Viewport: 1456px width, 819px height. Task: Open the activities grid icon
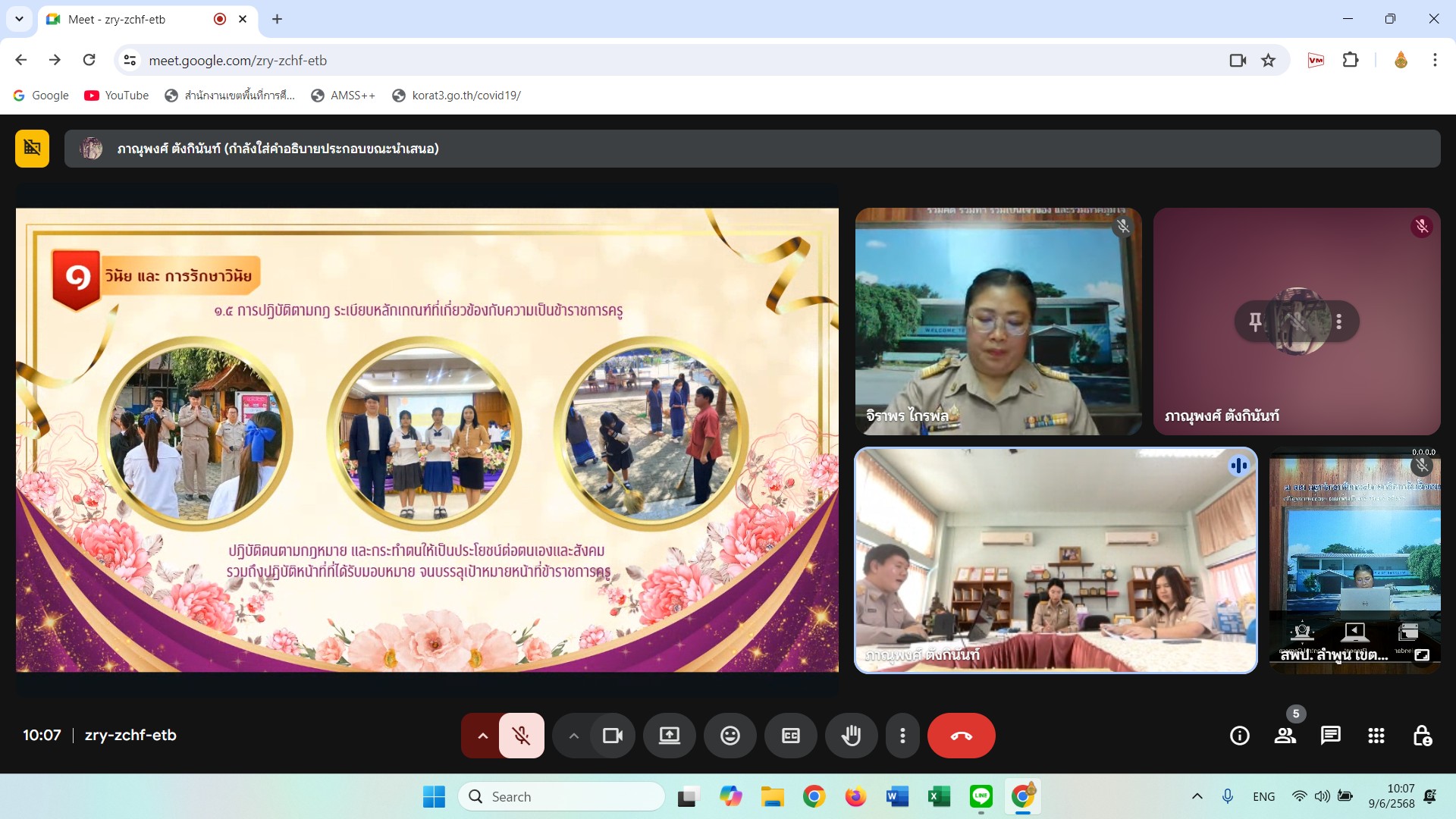point(1376,736)
